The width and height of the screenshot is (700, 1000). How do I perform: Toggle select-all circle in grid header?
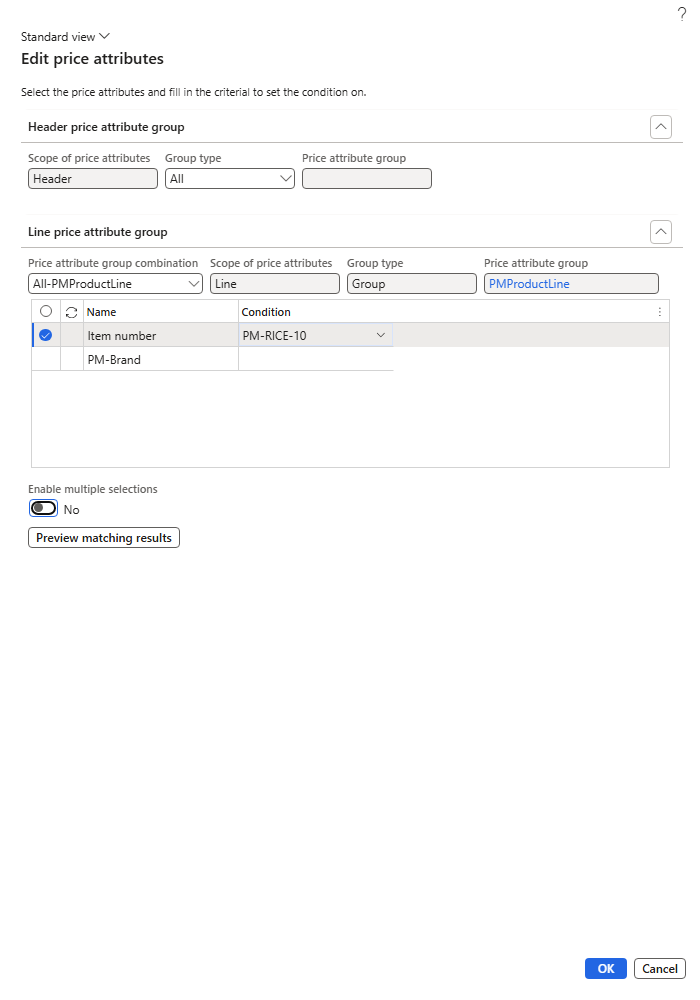click(46, 311)
